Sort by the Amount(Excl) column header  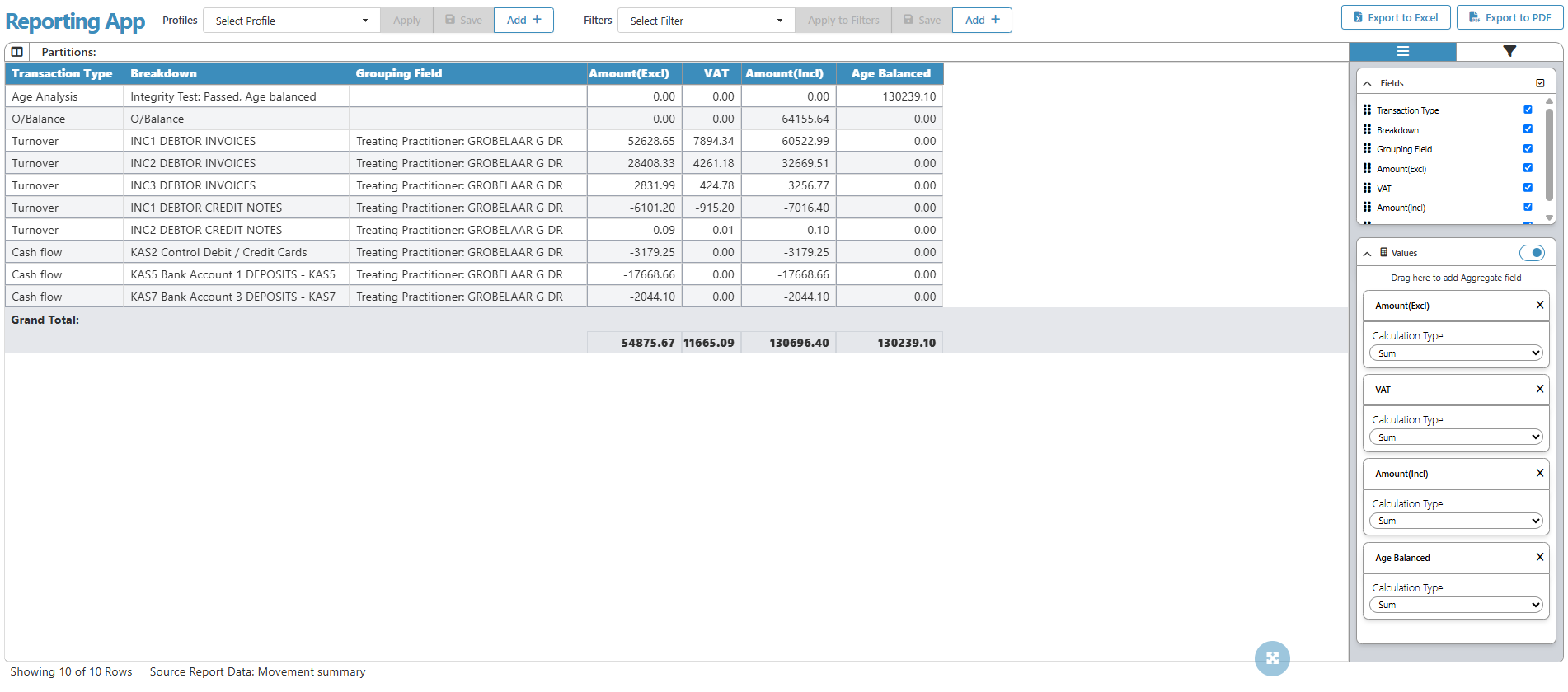click(x=629, y=73)
